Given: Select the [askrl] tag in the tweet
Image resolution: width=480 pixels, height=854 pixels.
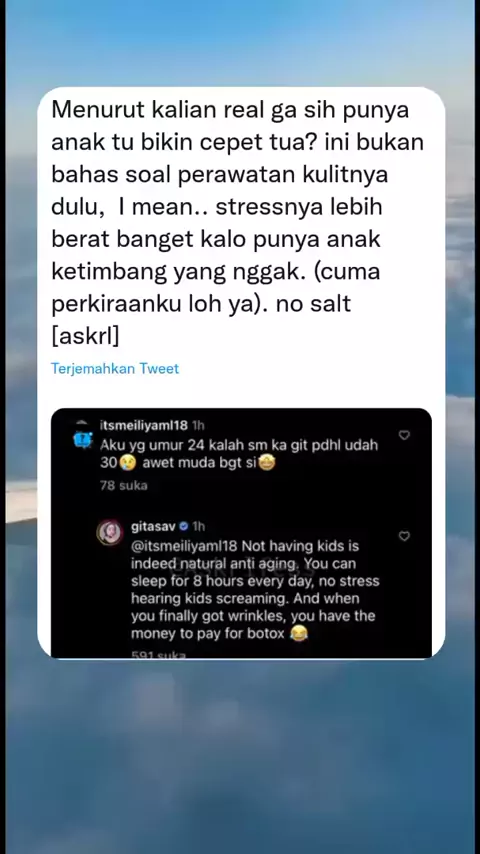Looking at the screenshot, I should (x=85, y=336).
